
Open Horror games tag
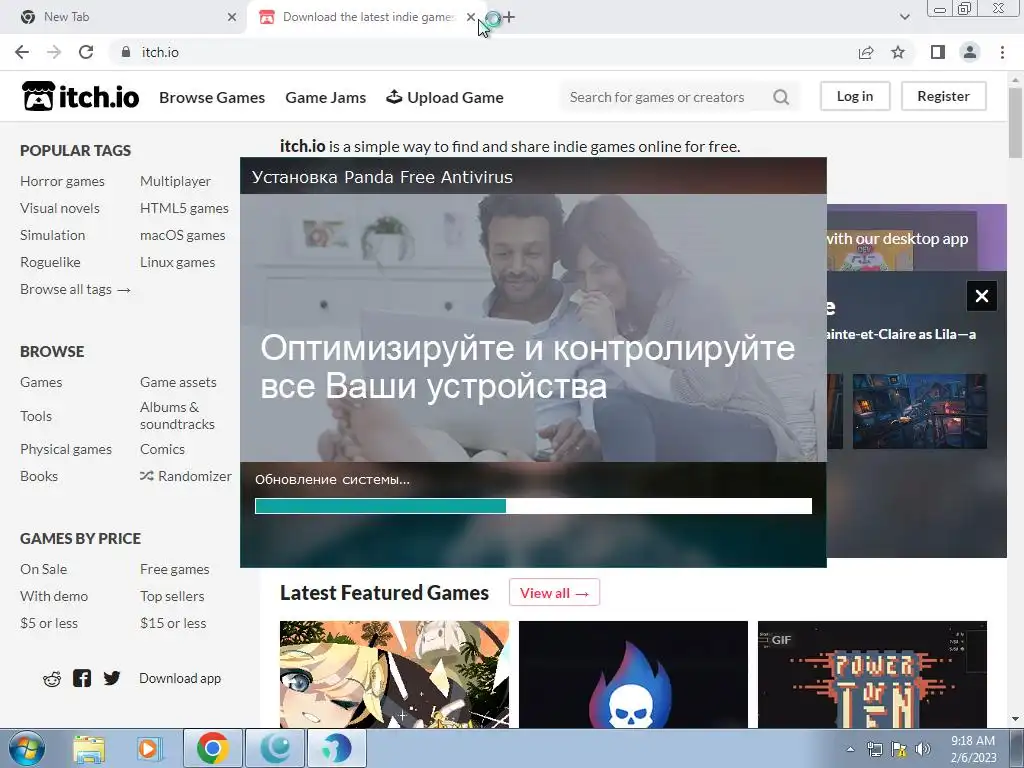[62, 181]
